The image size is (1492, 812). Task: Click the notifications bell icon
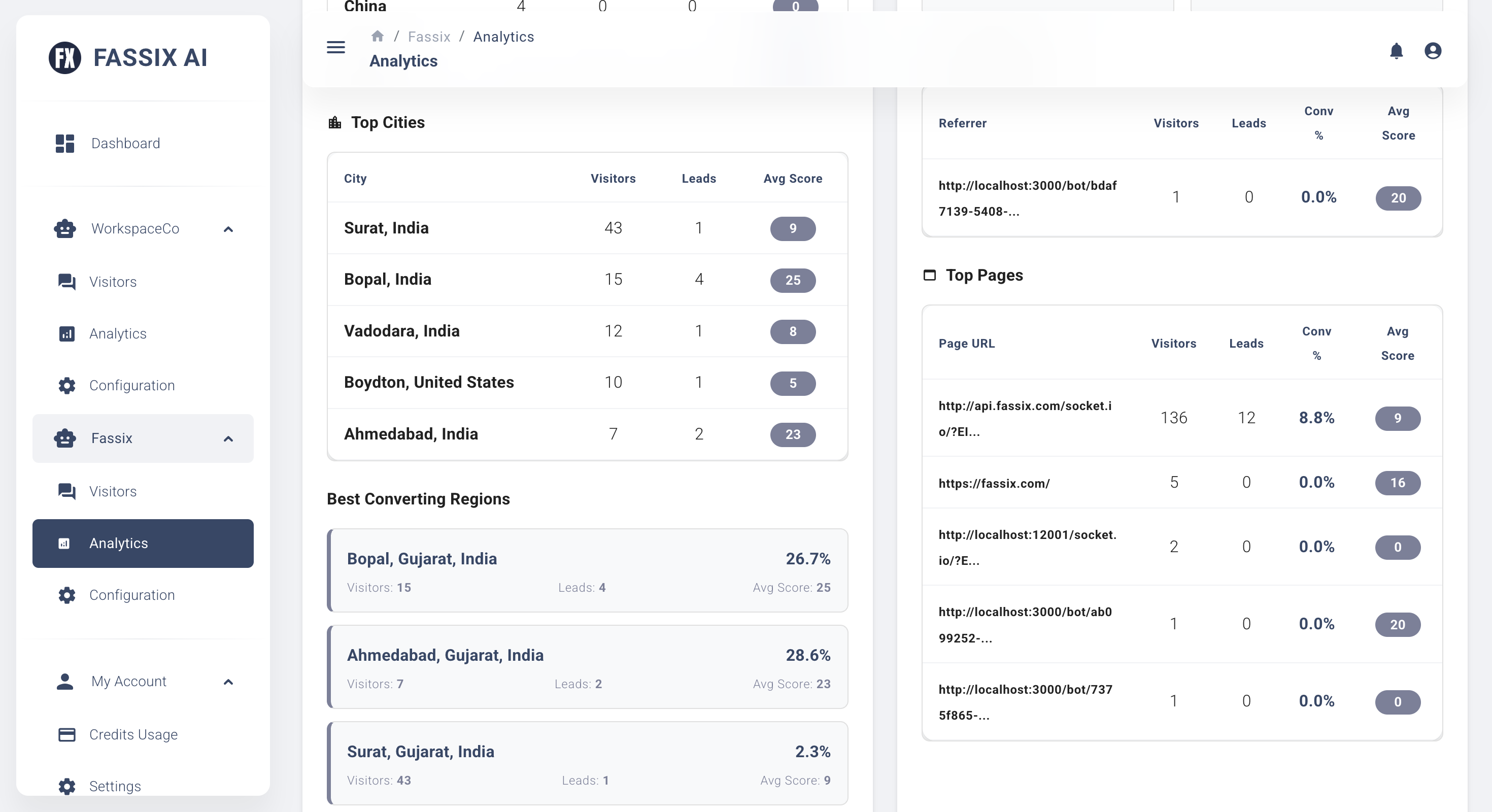pos(1397,51)
